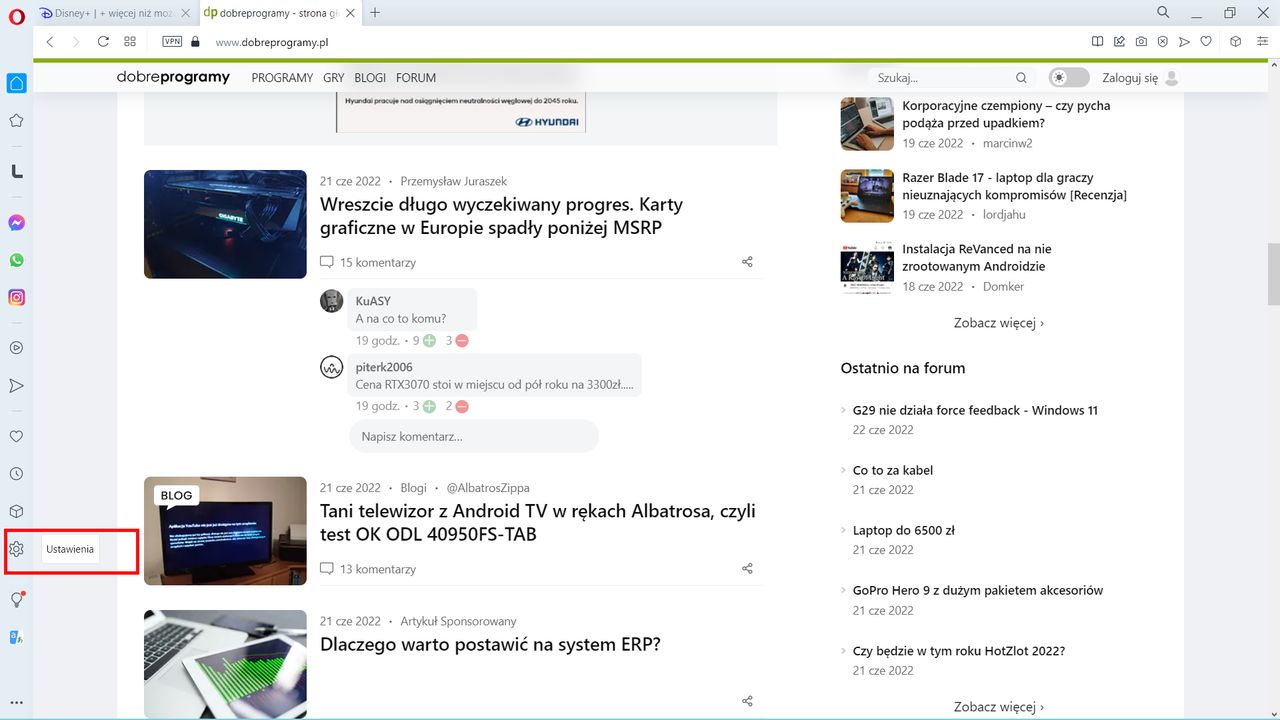Screen dimensions: 1280x720
Task: Open Instagram panel from the sidebar
Action: click(16, 297)
